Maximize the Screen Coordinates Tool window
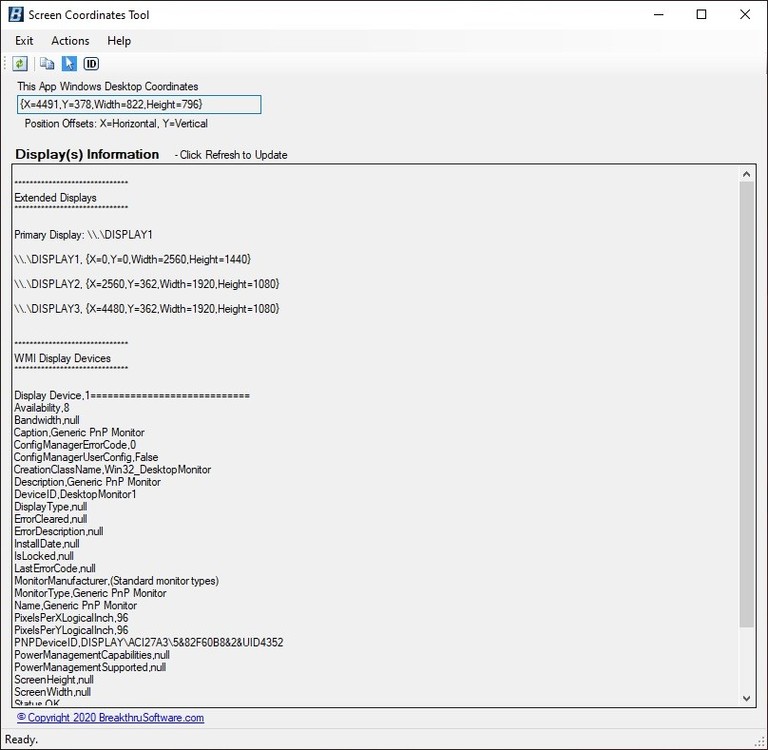768x750 pixels. [701, 15]
